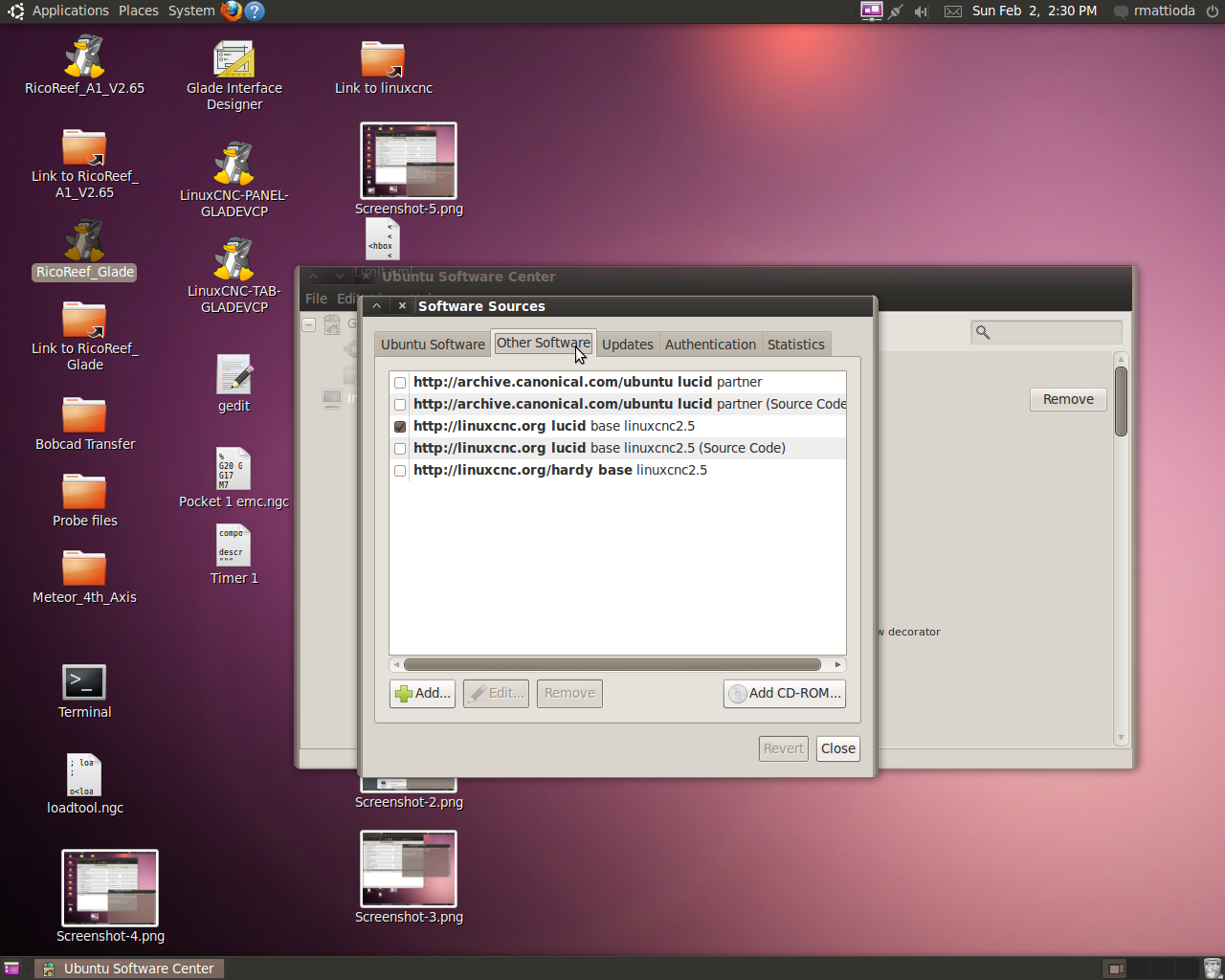Click display indicator icon in top panel

coord(871,11)
